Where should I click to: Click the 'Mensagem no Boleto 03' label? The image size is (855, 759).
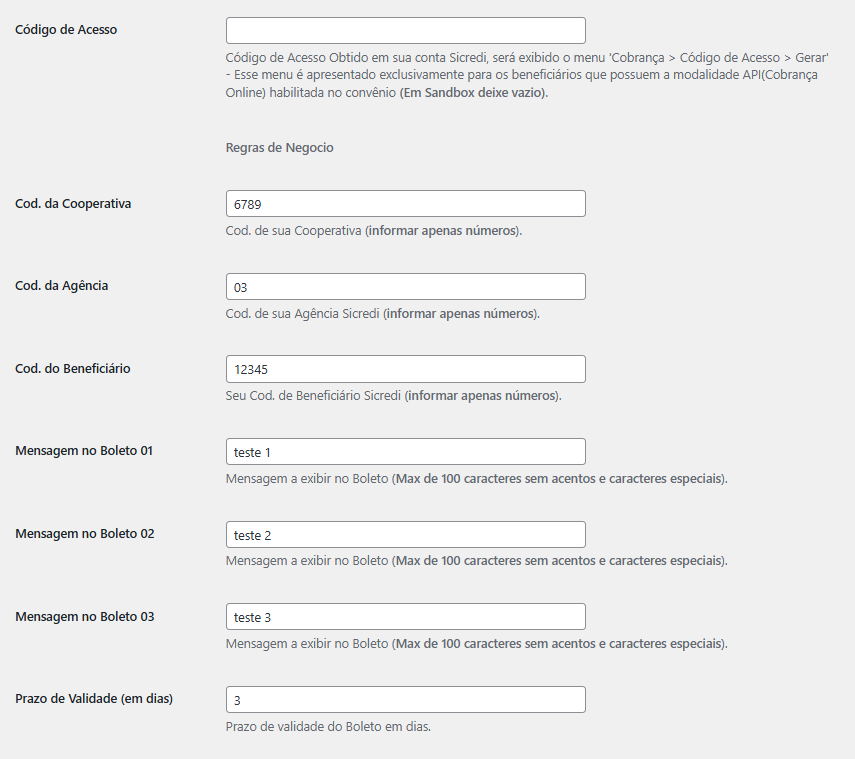[x=85, y=617]
